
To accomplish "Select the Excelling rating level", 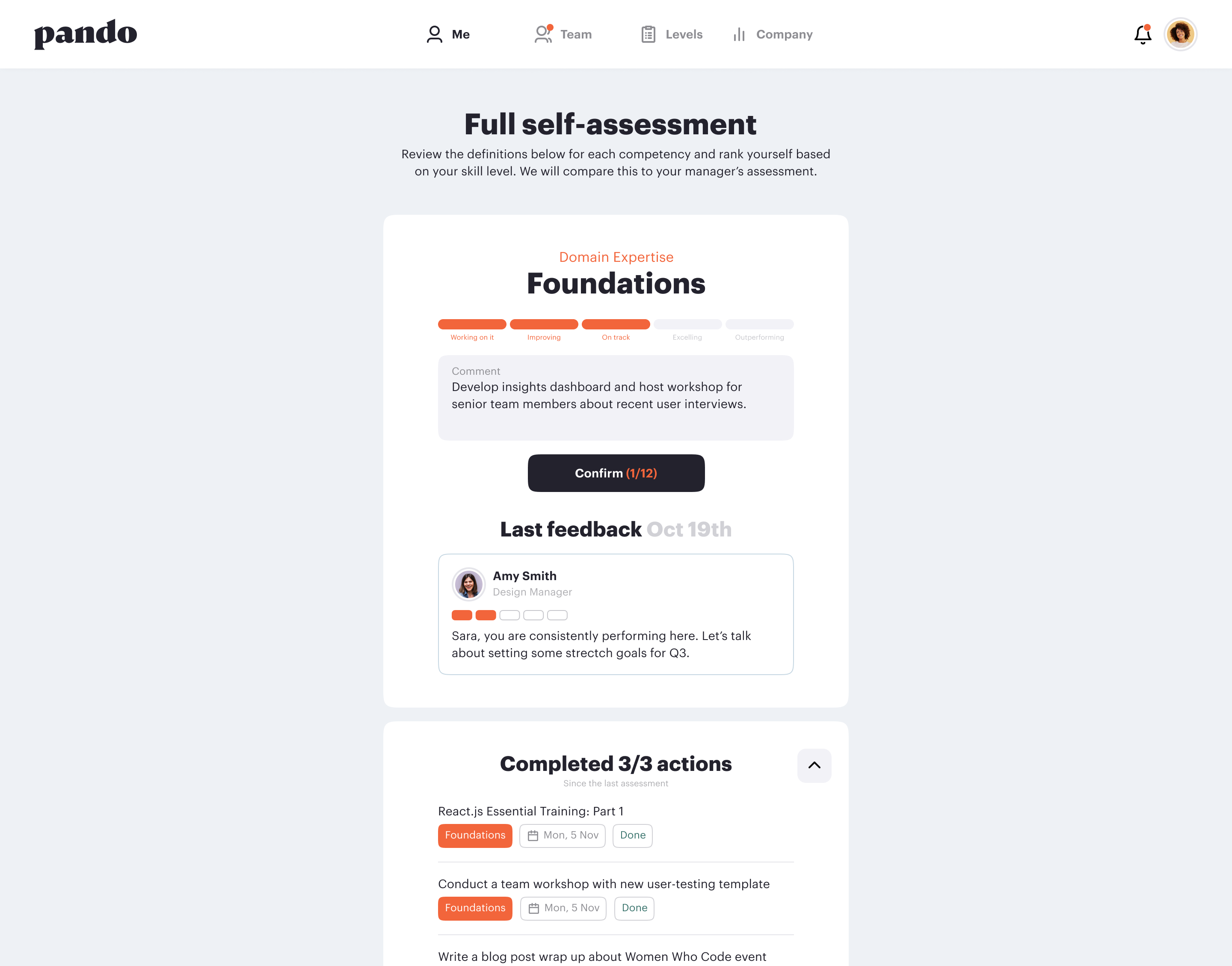I will click(x=687, y=324).
